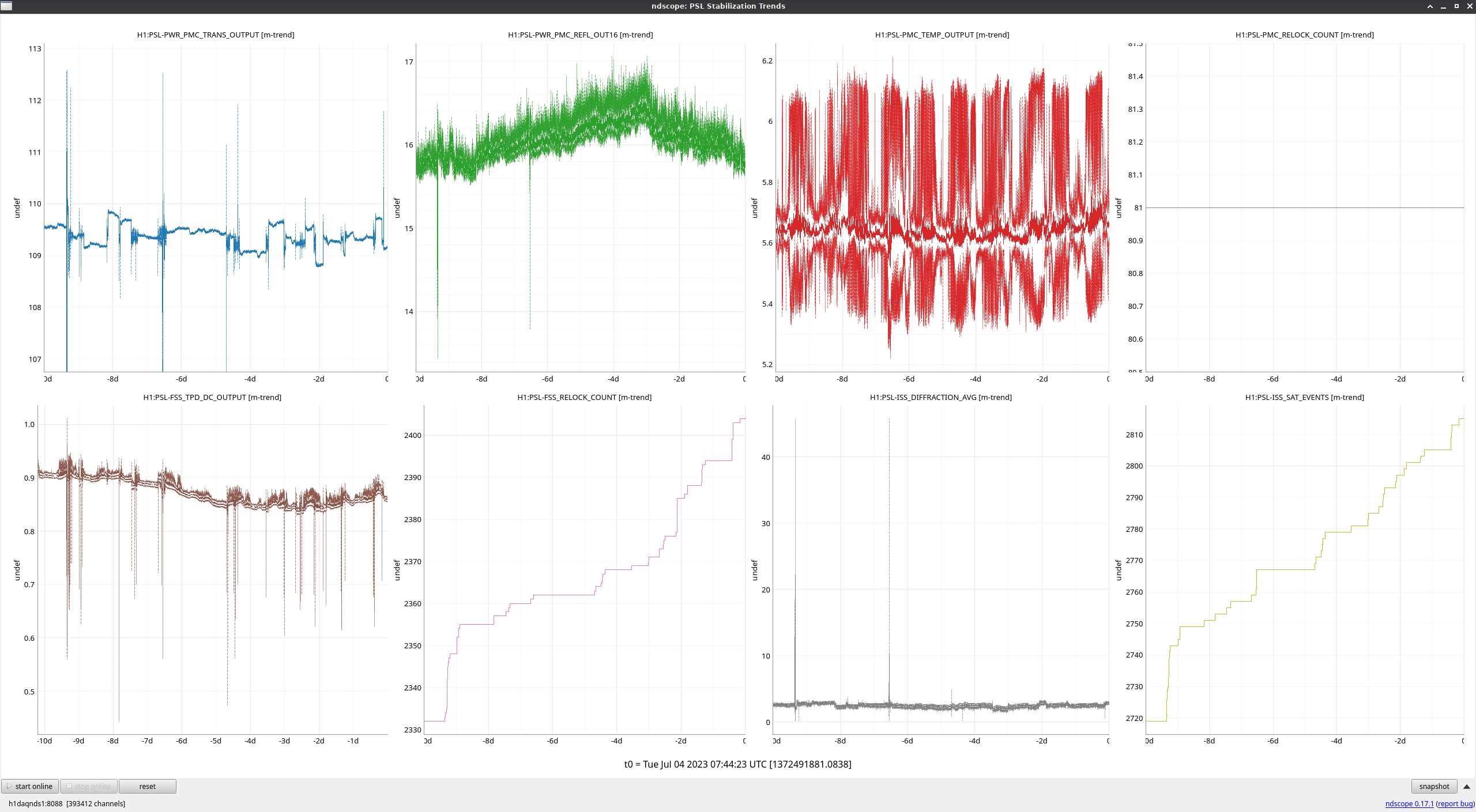Click inside the pink FSS_RELOCK_COUNT plot

[585, 571]
